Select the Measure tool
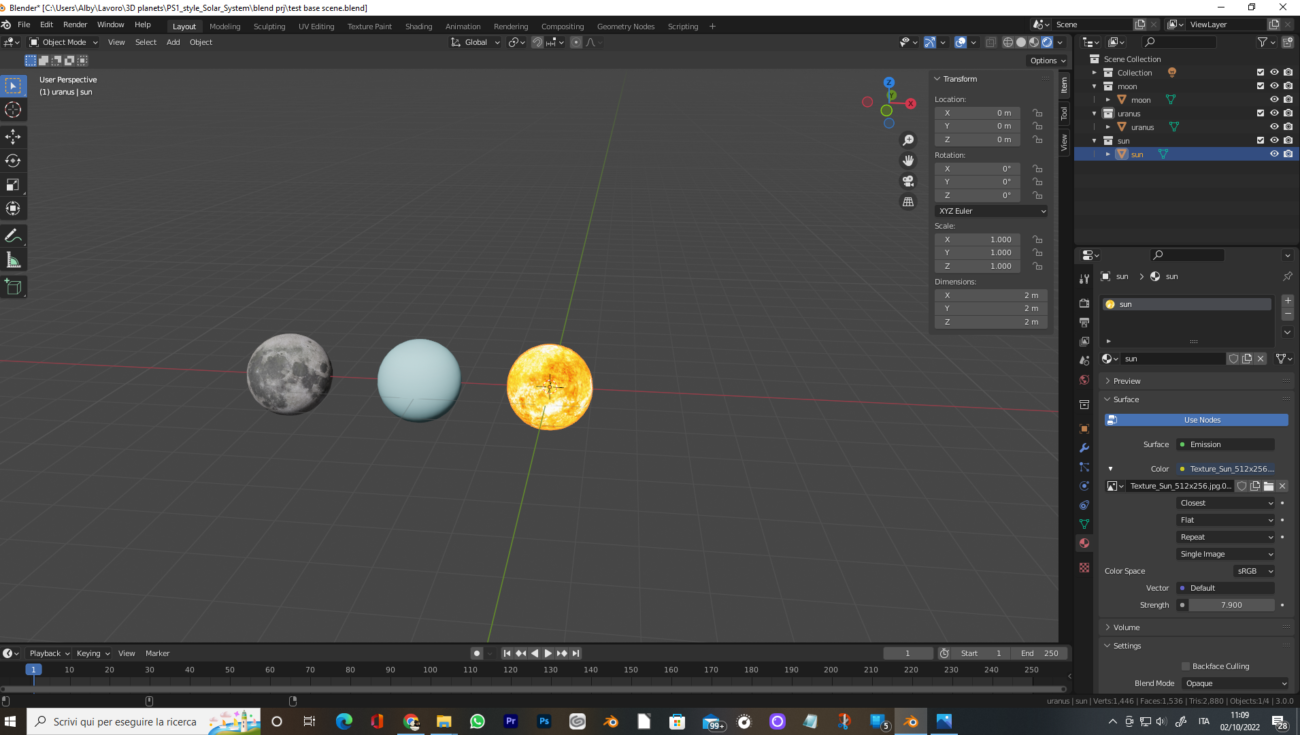The image size is (1300, 735). pos(13,260)
